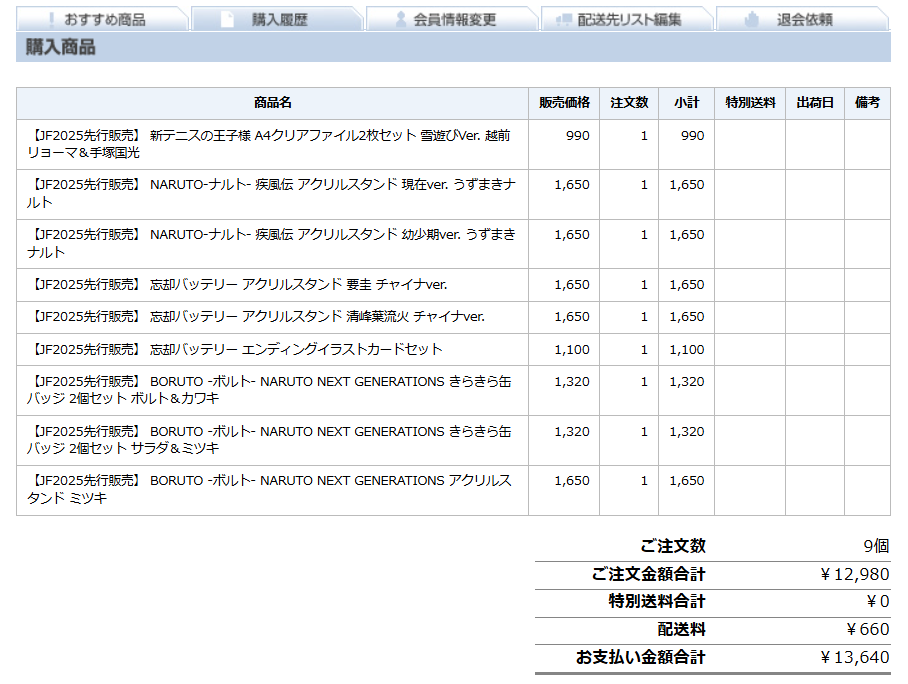
Task: Click hand icon on 退会依頼 tab
Action: 752,20
